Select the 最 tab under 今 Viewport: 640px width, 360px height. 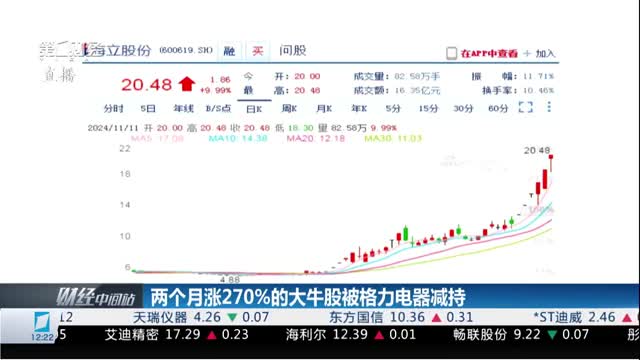pyautogui.click(x=248, y=90)
